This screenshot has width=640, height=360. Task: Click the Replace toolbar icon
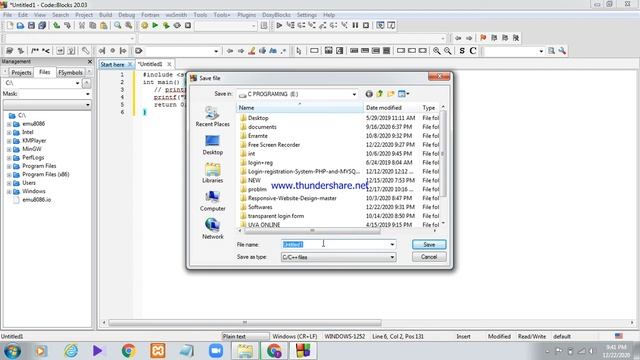(x=129, y=26)
